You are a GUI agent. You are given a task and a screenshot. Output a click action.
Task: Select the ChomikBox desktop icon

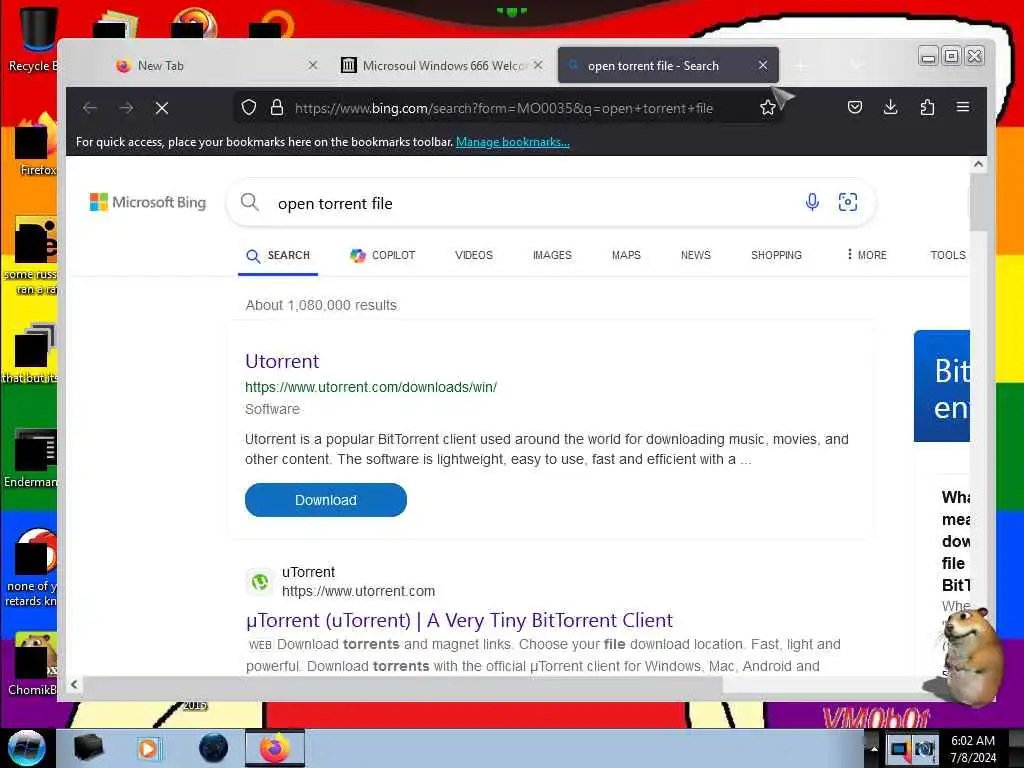[x=33, y=663]
